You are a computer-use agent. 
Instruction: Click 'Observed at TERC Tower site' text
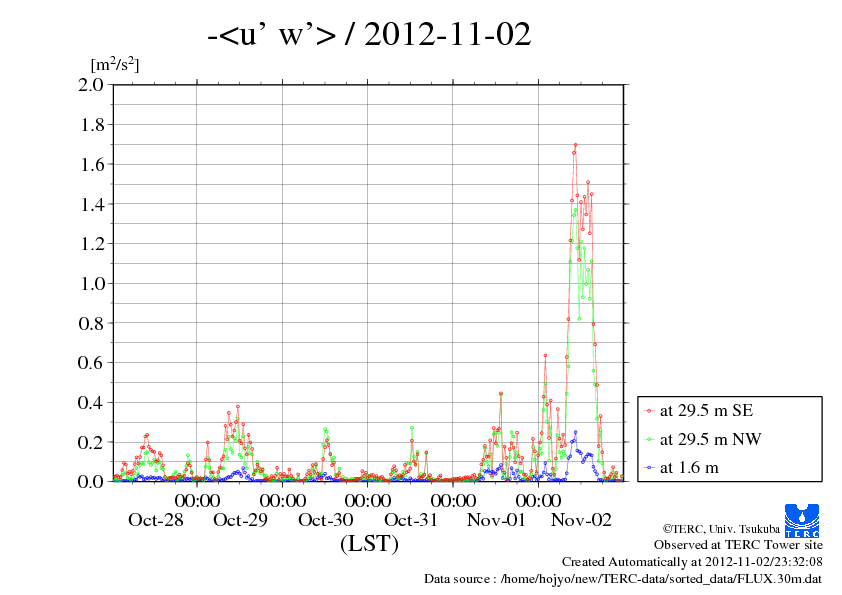click(x=738, y=545)
